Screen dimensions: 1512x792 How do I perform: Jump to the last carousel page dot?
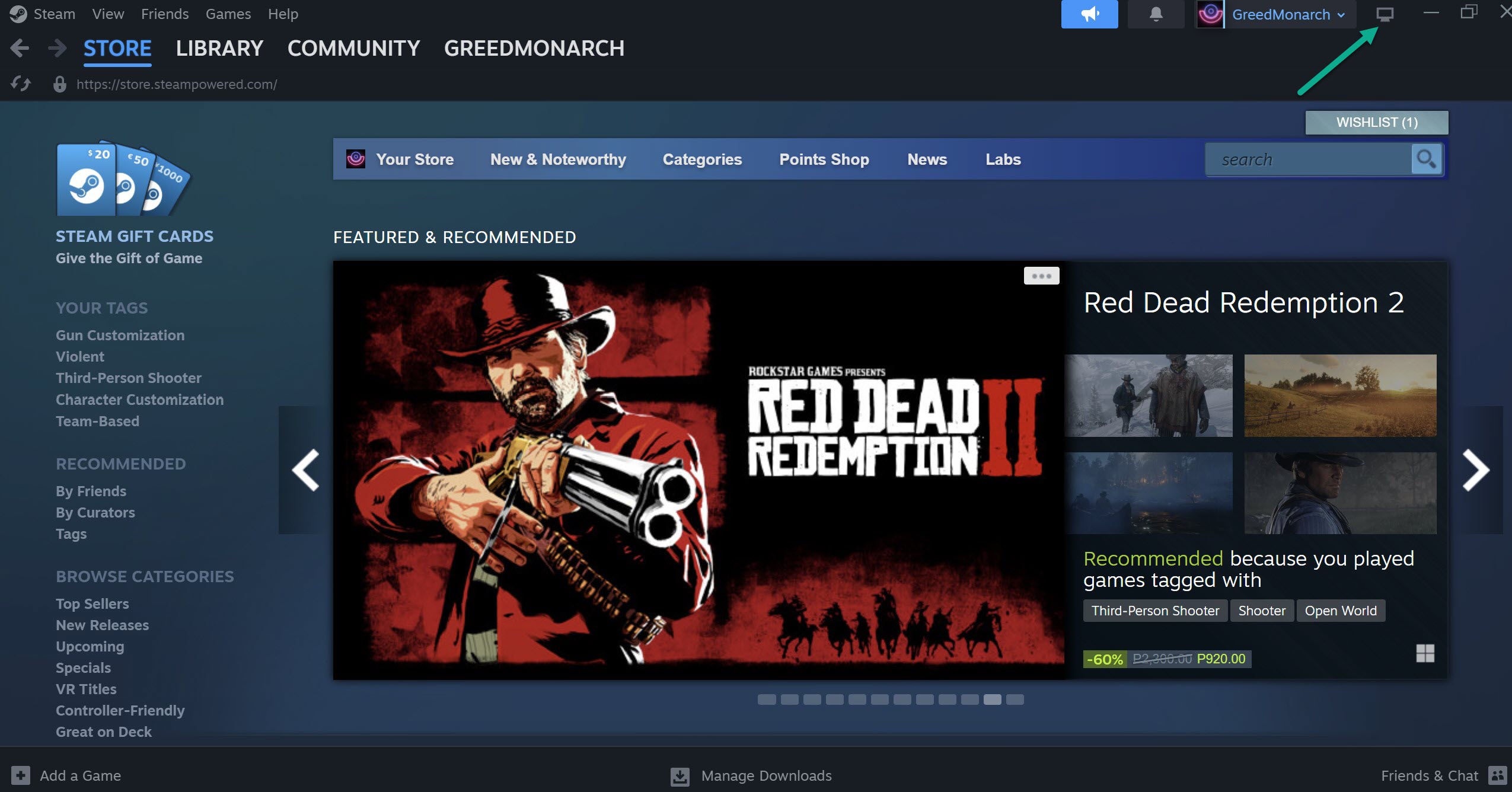click(x=1015, y=700)
